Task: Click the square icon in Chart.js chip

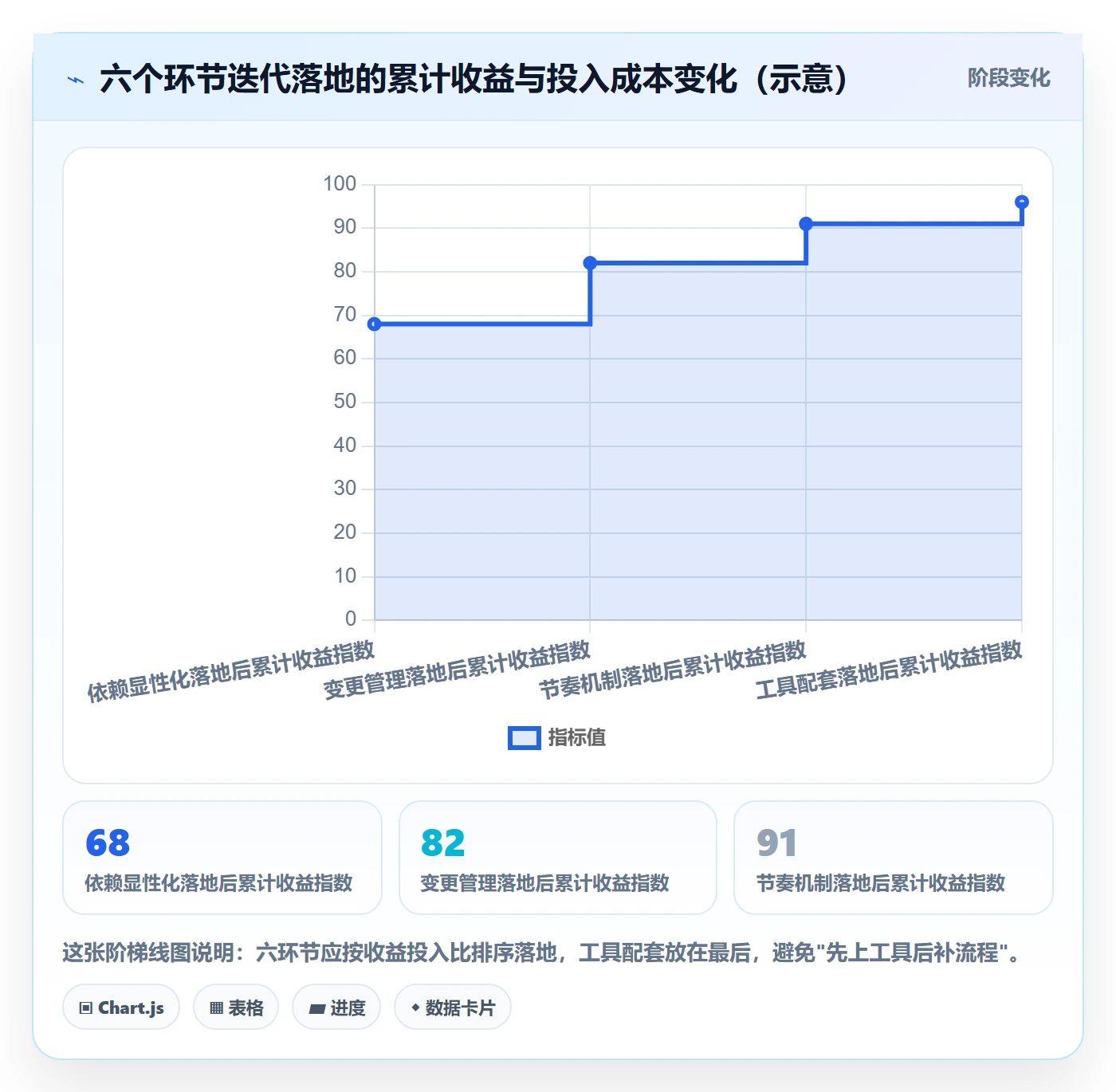Action: coord(86,1008)
